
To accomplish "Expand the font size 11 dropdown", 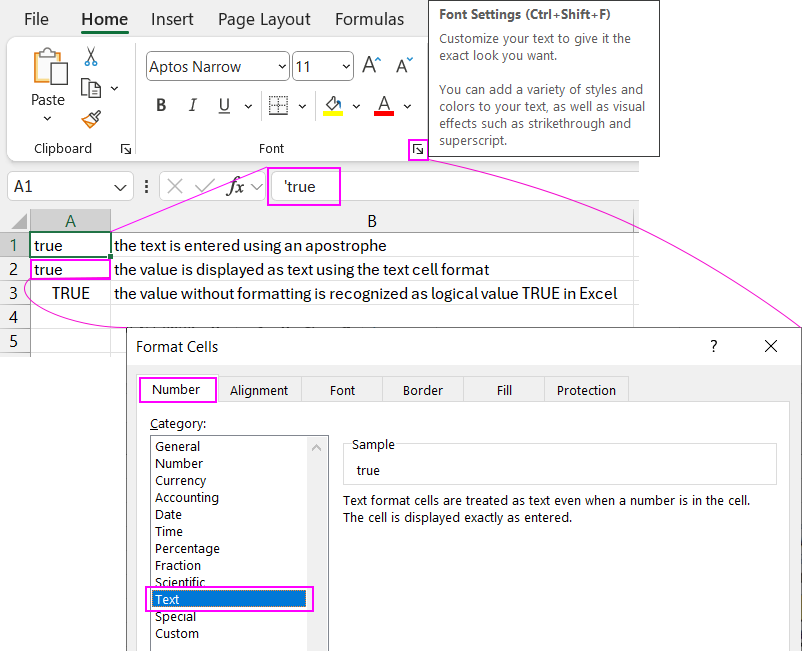I will pos(346,67).
